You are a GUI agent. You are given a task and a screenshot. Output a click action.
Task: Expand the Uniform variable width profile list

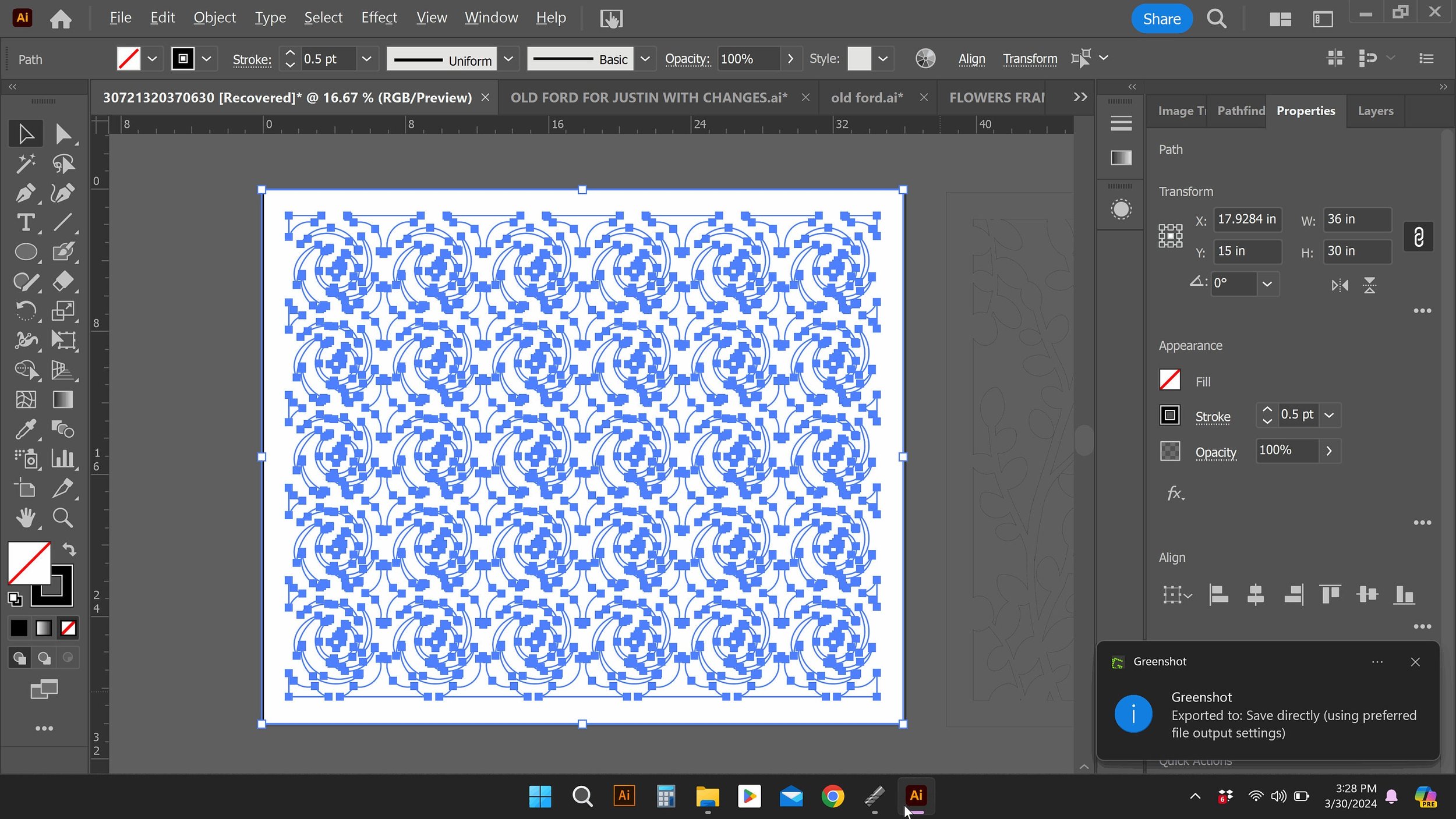click(x=508, y=59)
